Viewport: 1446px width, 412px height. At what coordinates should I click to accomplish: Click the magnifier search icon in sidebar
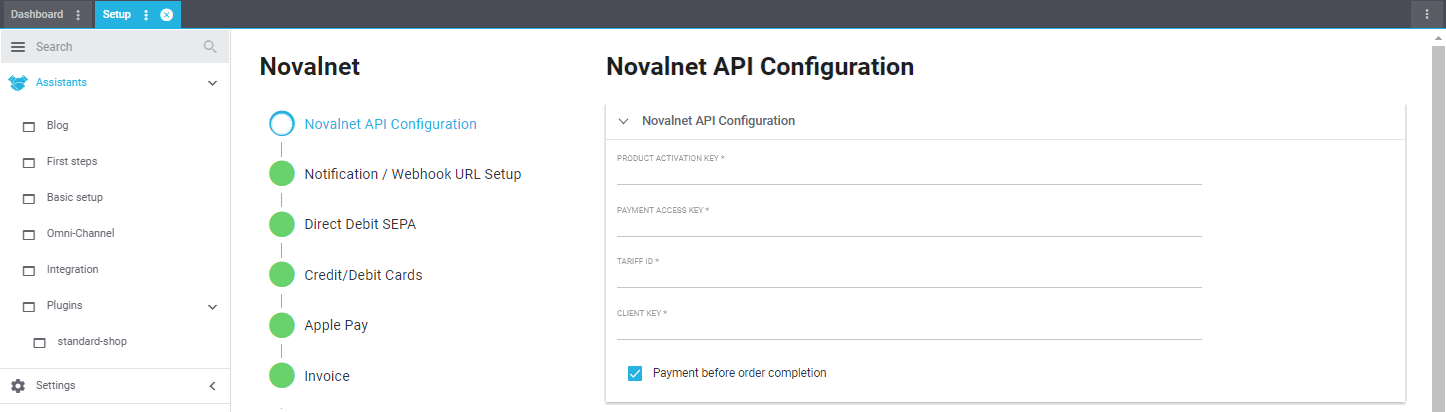click(x=210, y=47)
